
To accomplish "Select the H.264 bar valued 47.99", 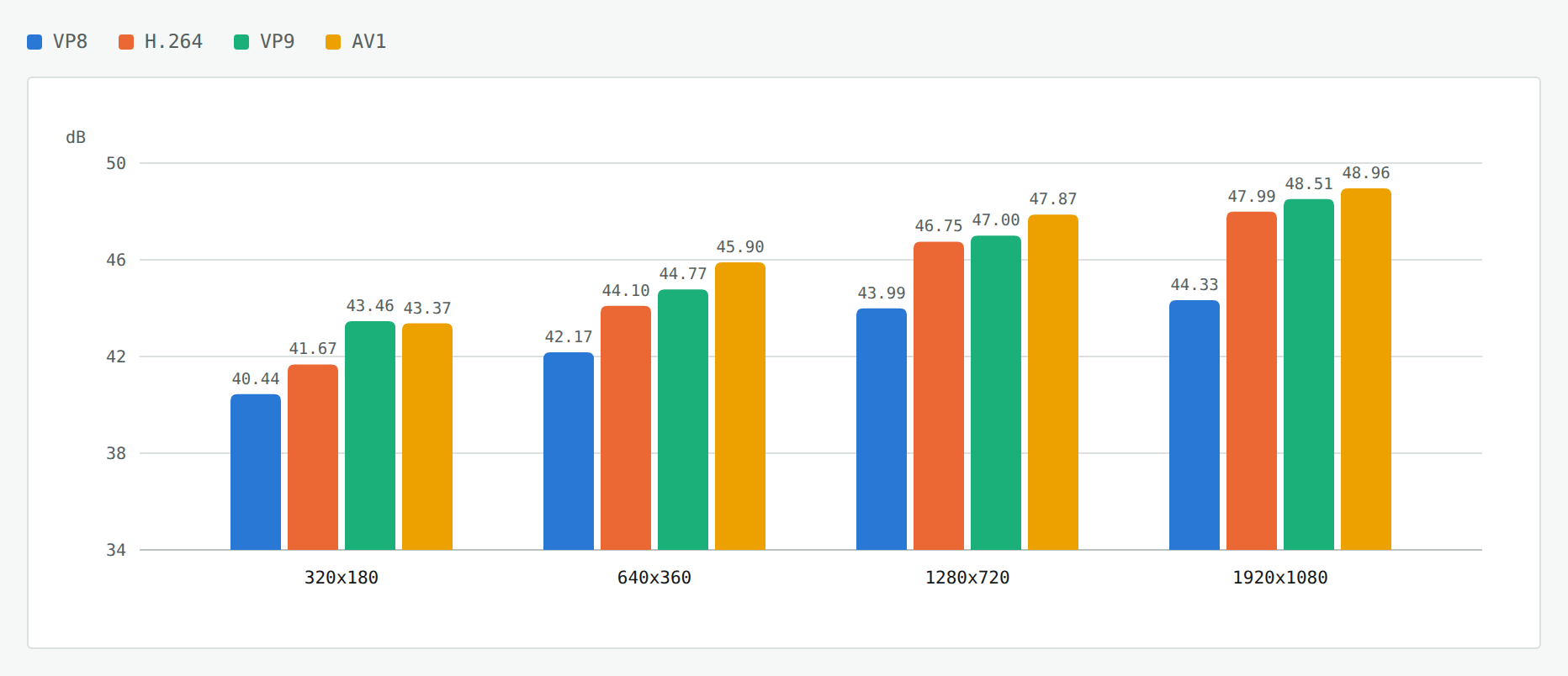I will point(1252,381).
